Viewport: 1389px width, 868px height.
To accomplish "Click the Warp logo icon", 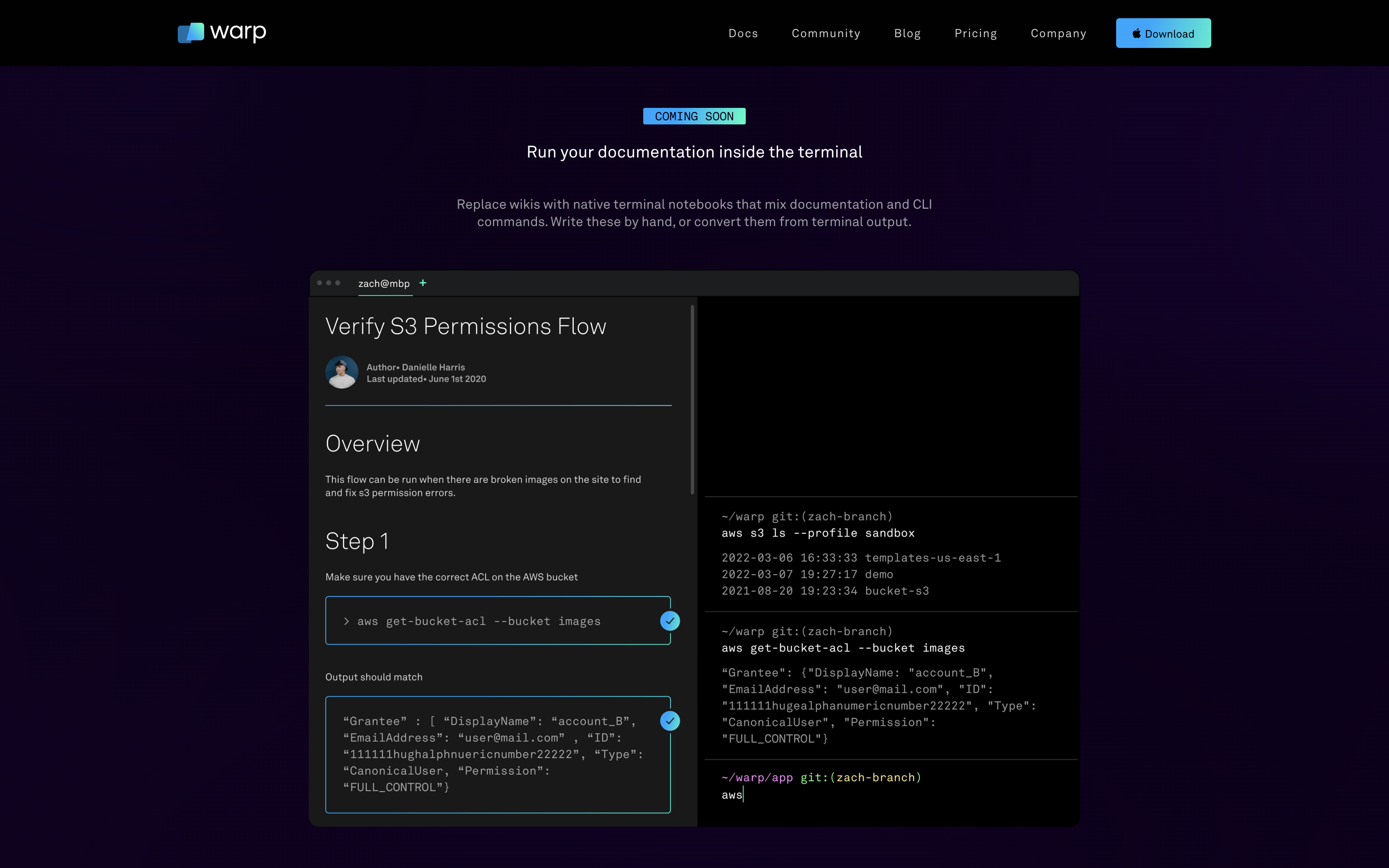I will (x=191, y=33).
